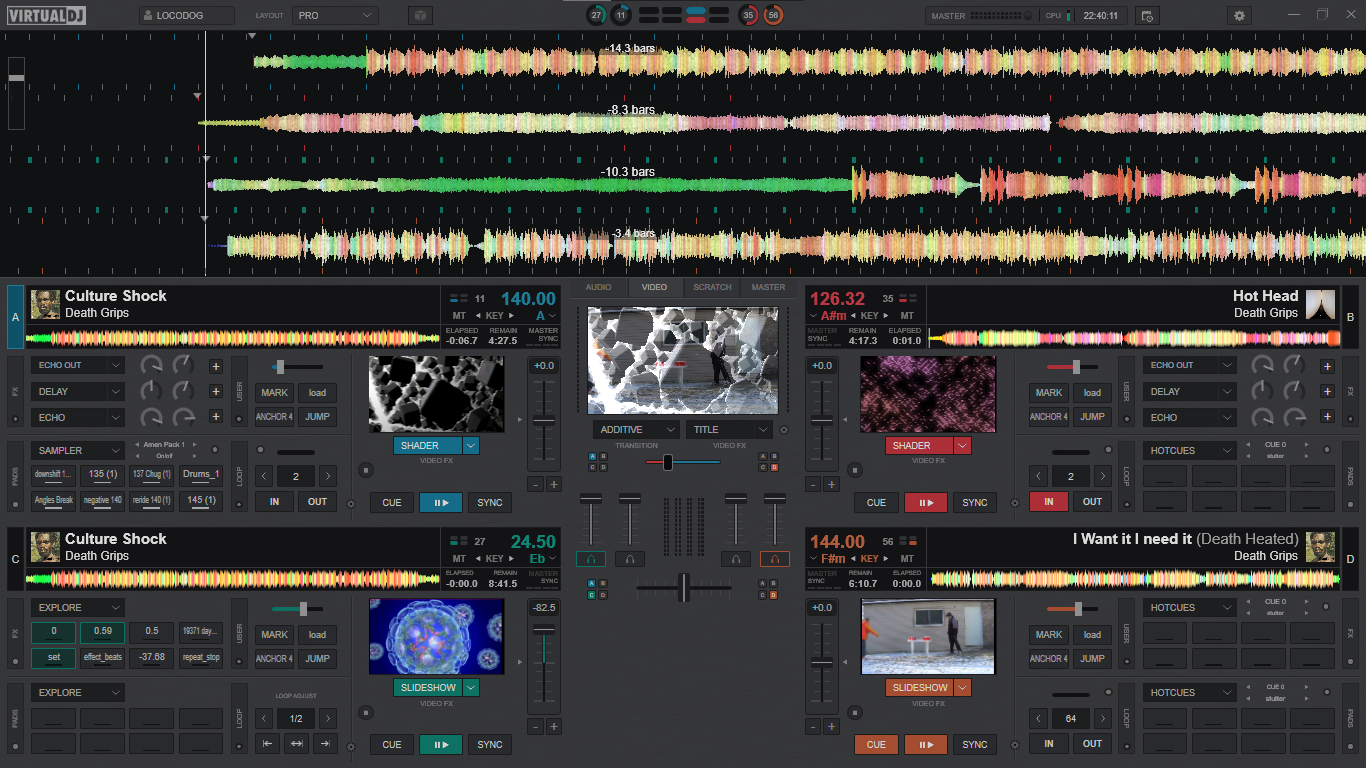The width and height of the screenshot is (1367, 769).
Task: Click deck A stop button near video preview
Action: [x=366, y=470]
